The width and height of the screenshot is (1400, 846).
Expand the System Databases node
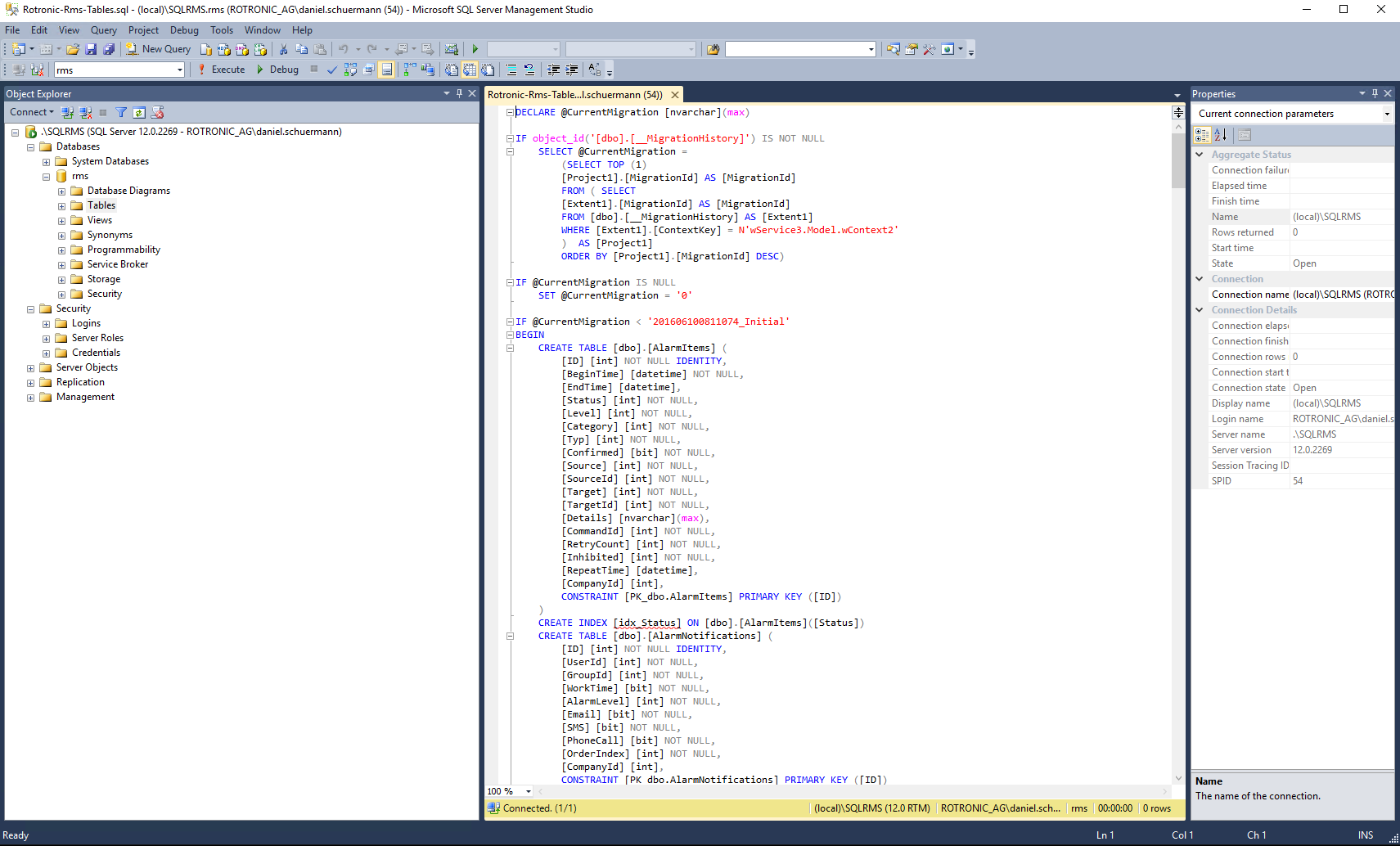coord(46,161)
